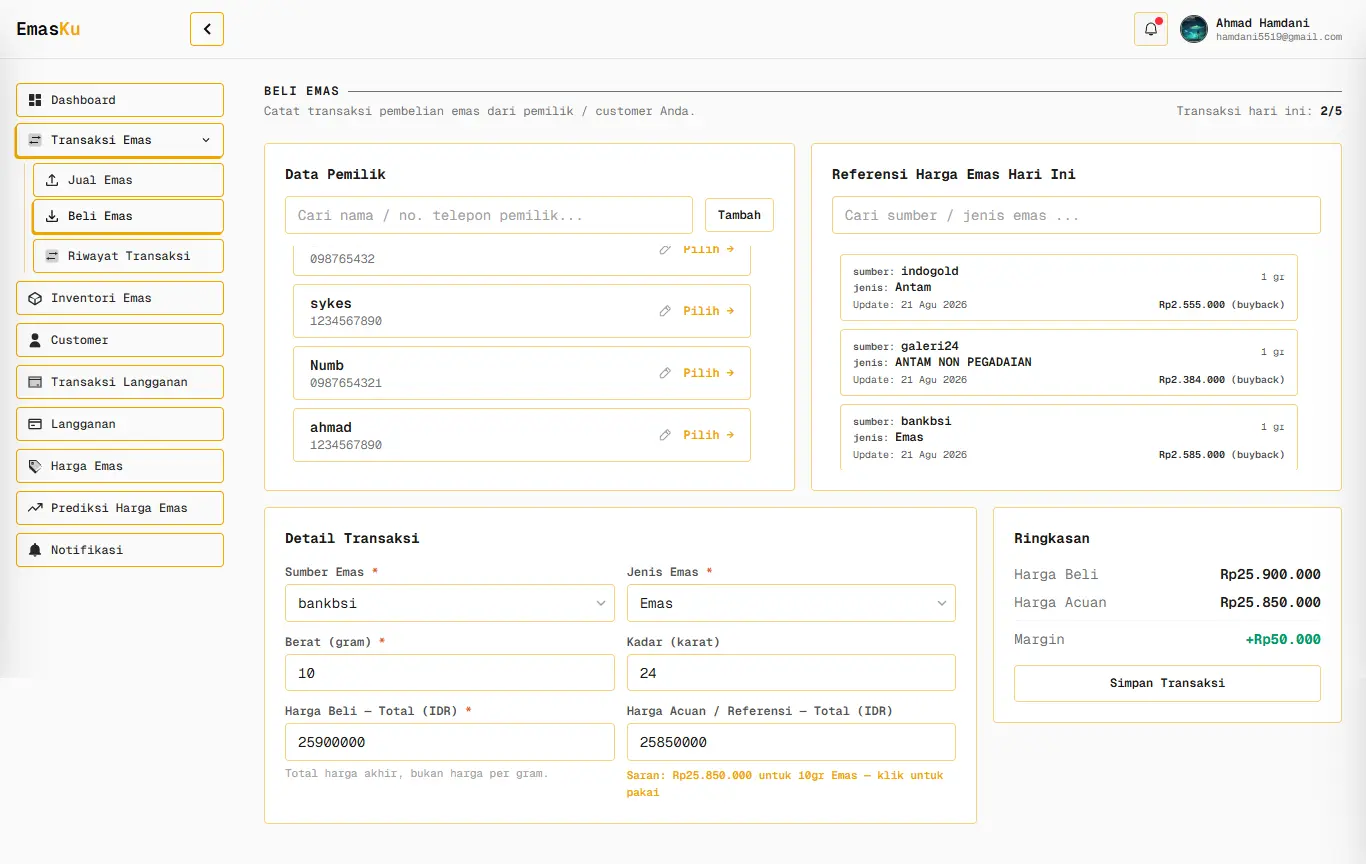Open Prediksi Harga Emas page
This screenshot has height=864, width=1366.
(120, 508)
